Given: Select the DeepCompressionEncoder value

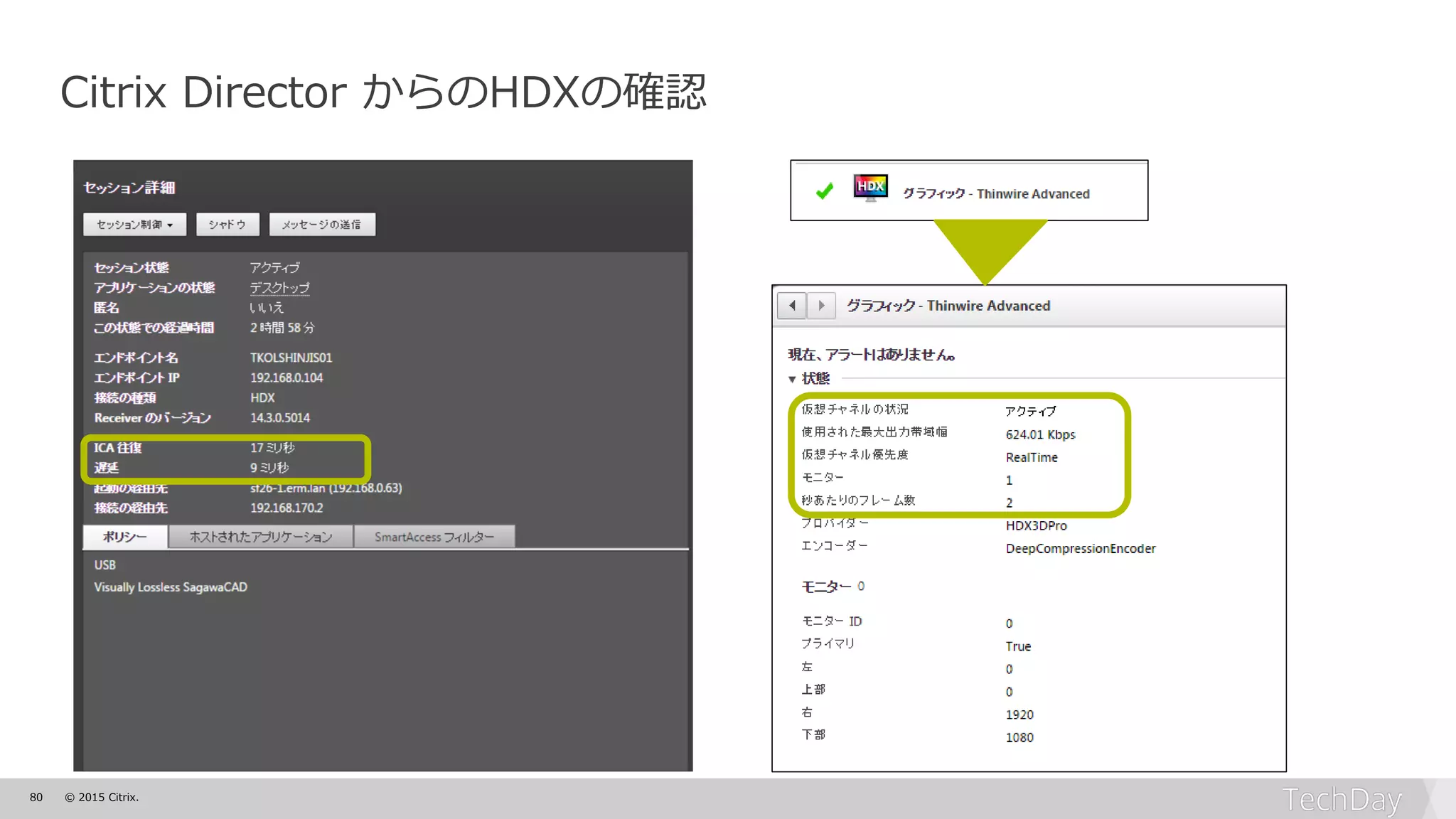Looking at the screenshot, I should 1081,548.
